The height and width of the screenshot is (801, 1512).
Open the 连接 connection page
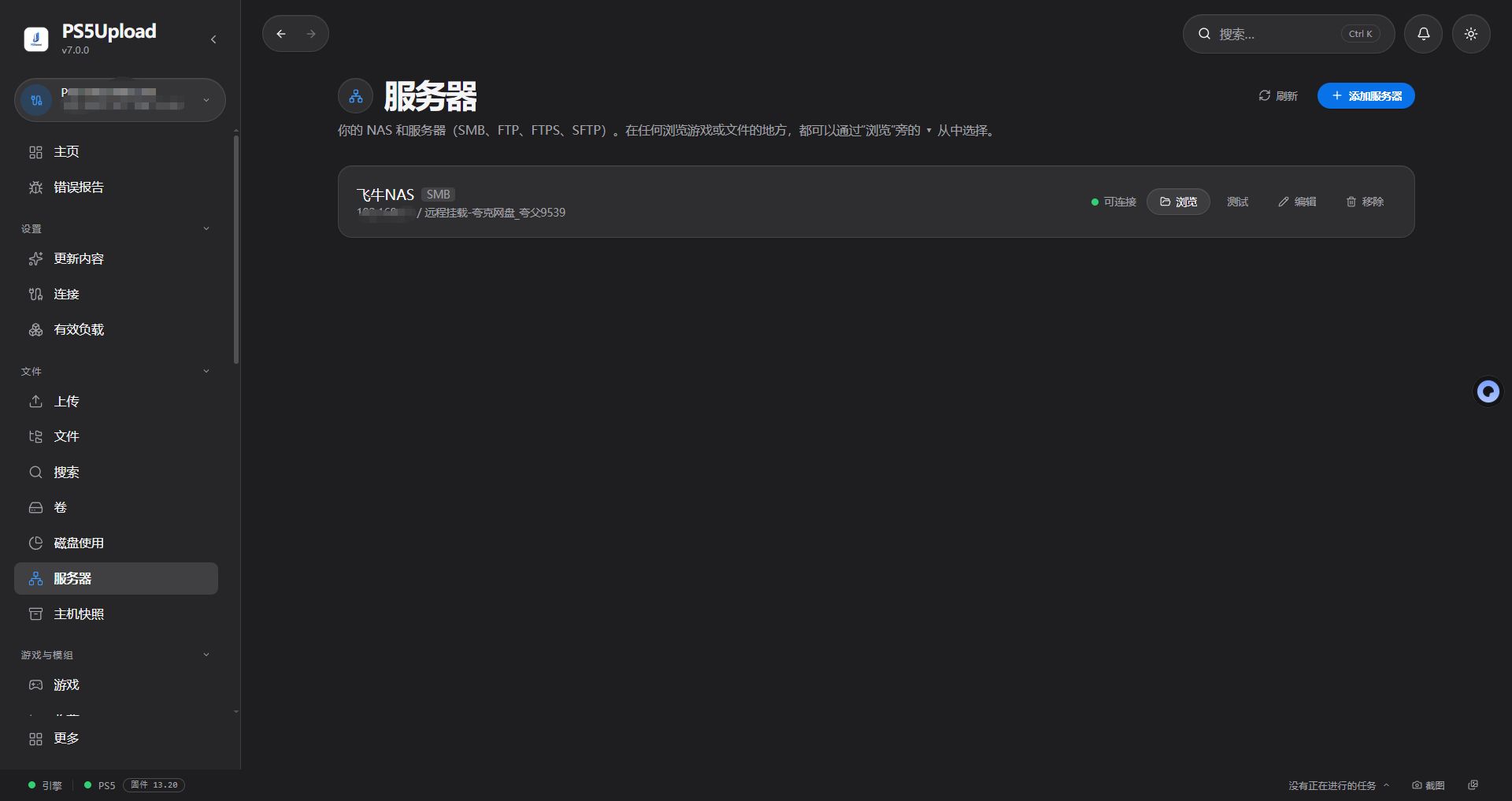click(116, 295)
